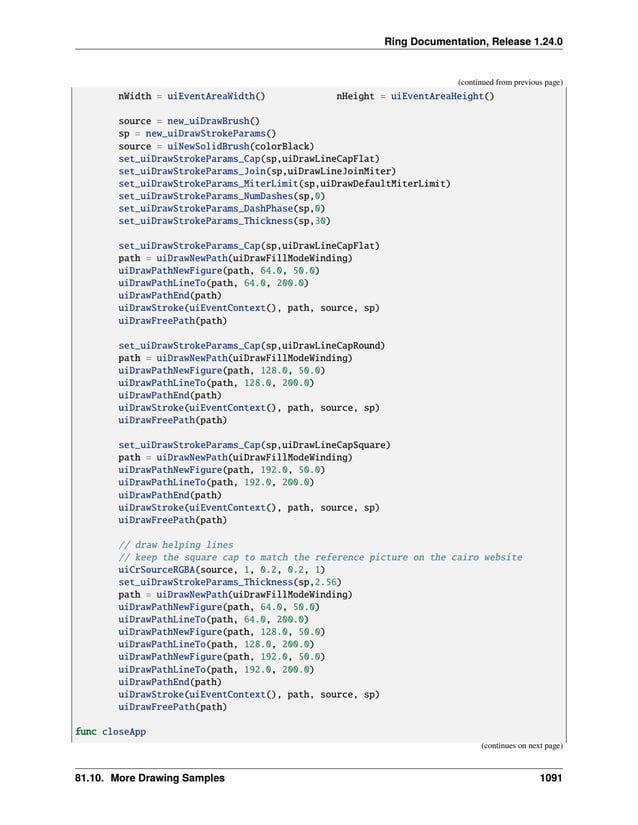Click the line 'sp = new_uiDrawStrokeParams()'
Screen dimensions: 638x825
point(197,134)
